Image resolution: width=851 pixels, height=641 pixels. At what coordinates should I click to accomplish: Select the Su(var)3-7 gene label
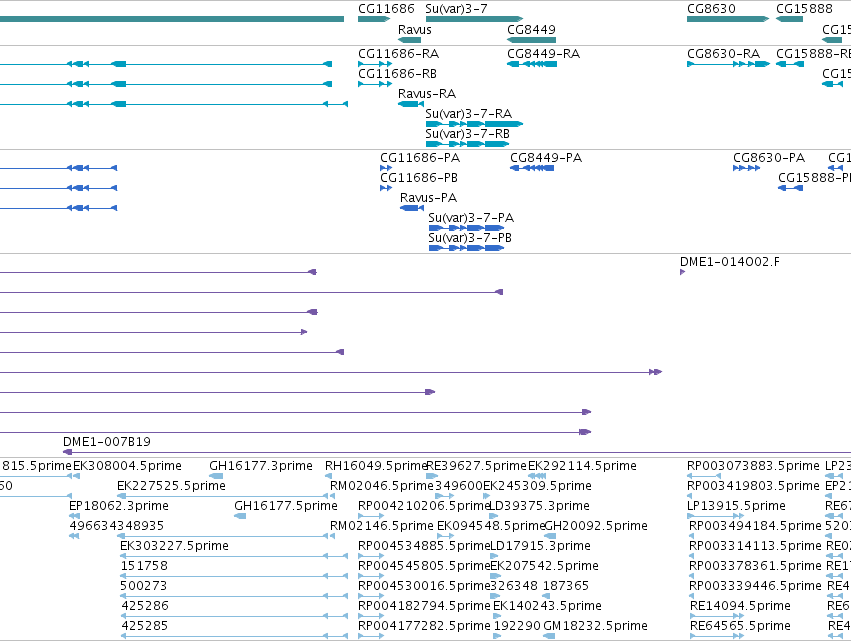[456, 9]
